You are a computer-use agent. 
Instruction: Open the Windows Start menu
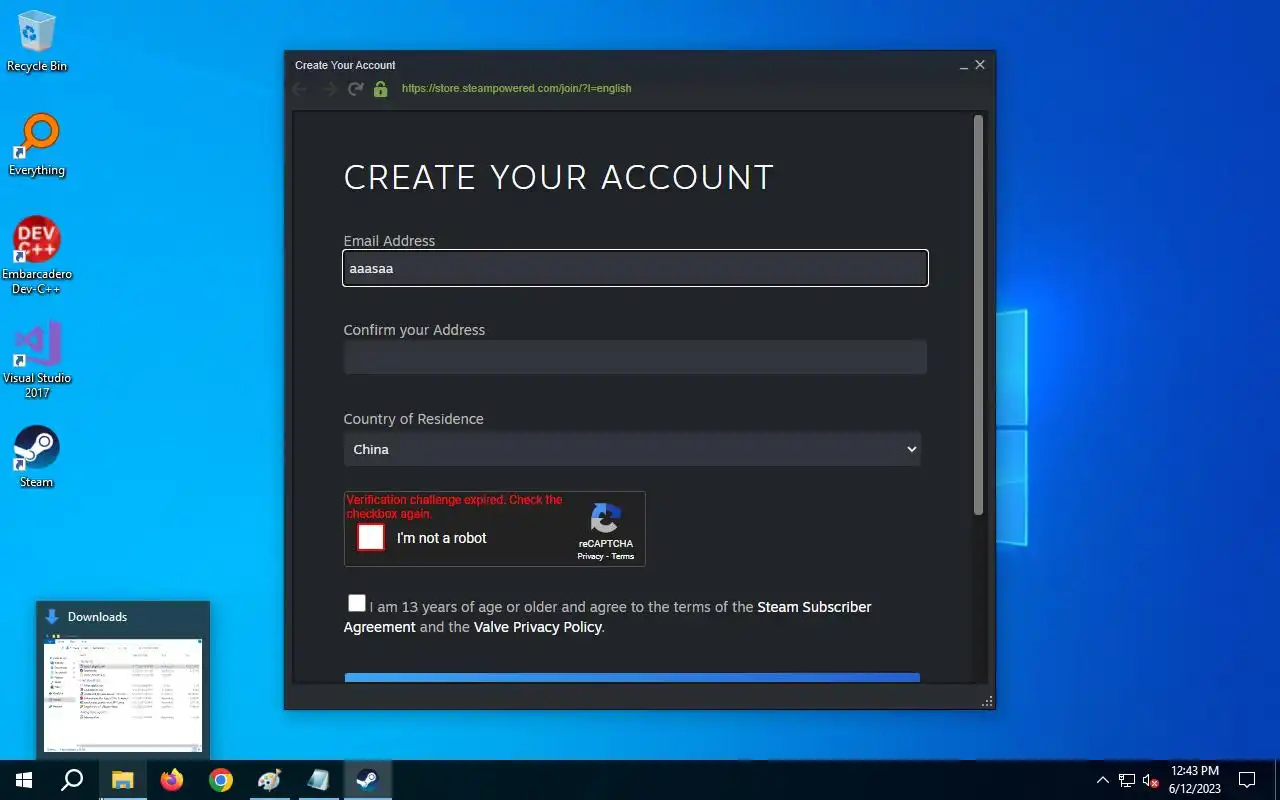pos(24,780)
